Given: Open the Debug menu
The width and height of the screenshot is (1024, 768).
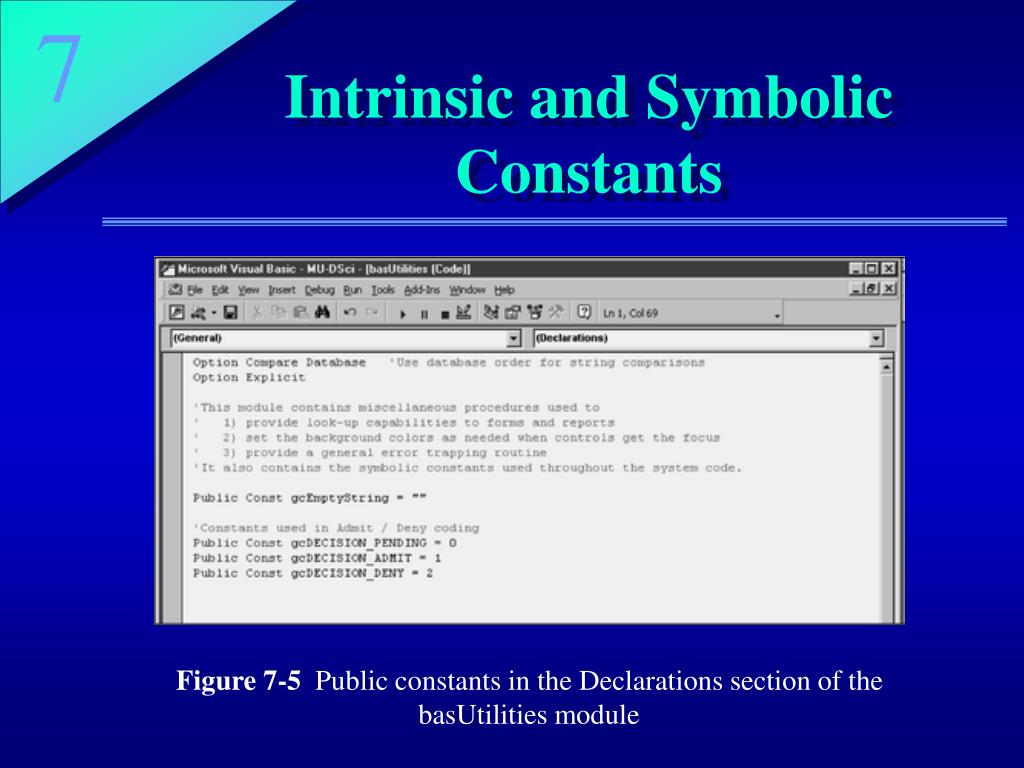Looking at the screenshot, I should [319, 290].
